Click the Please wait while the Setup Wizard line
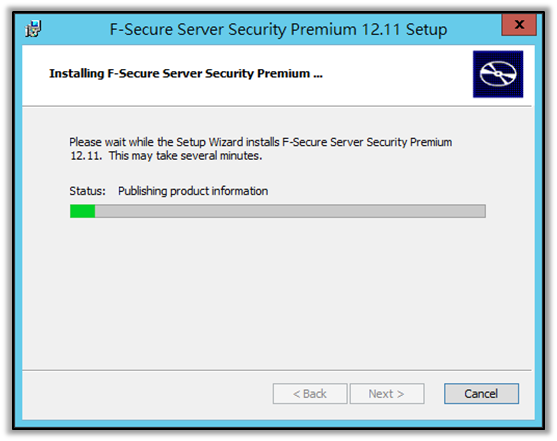Screen dimensions: 557x441 click(x=260, y=142)
